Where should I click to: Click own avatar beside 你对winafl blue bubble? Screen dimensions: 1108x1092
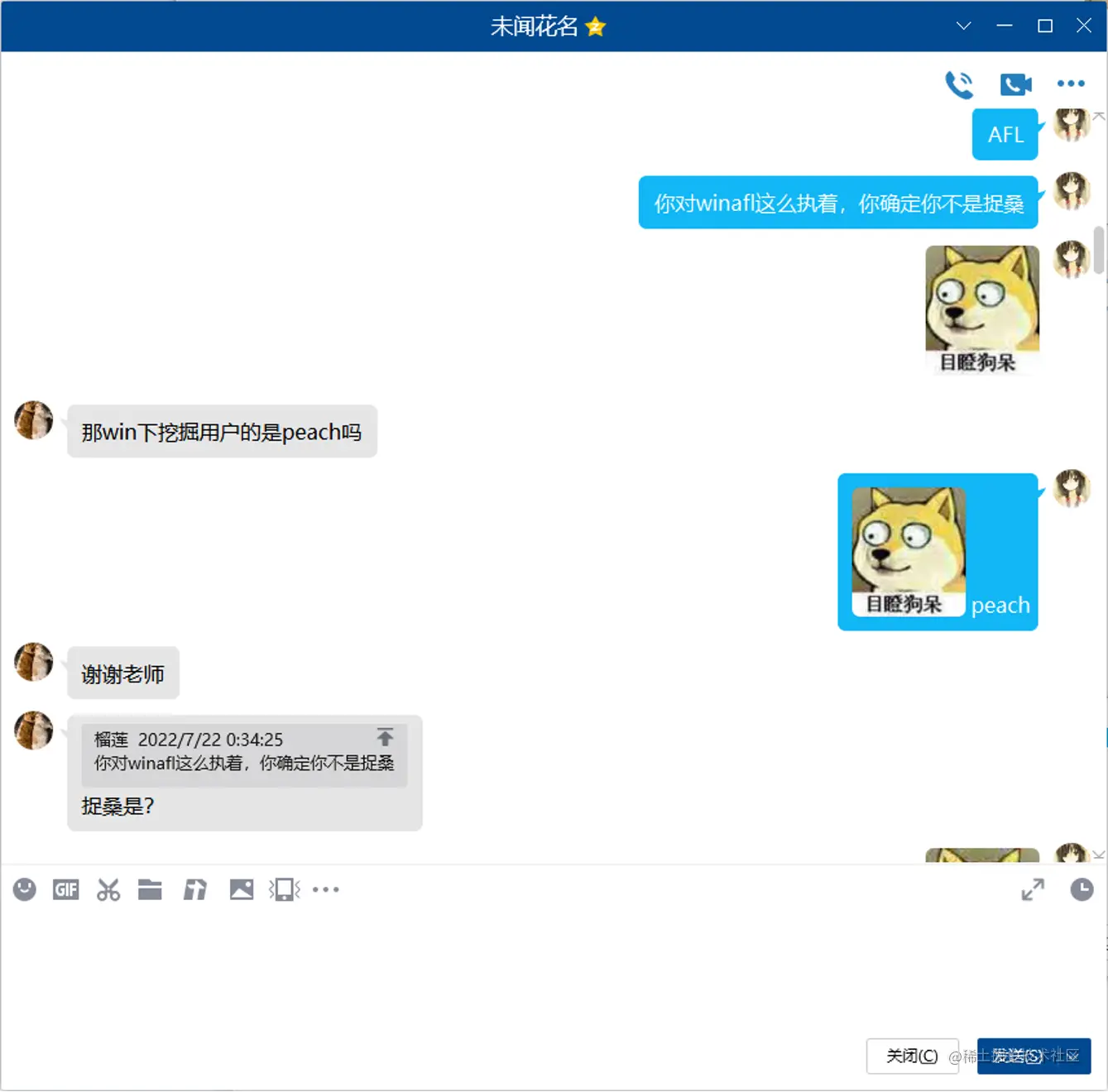[1072, 191]
